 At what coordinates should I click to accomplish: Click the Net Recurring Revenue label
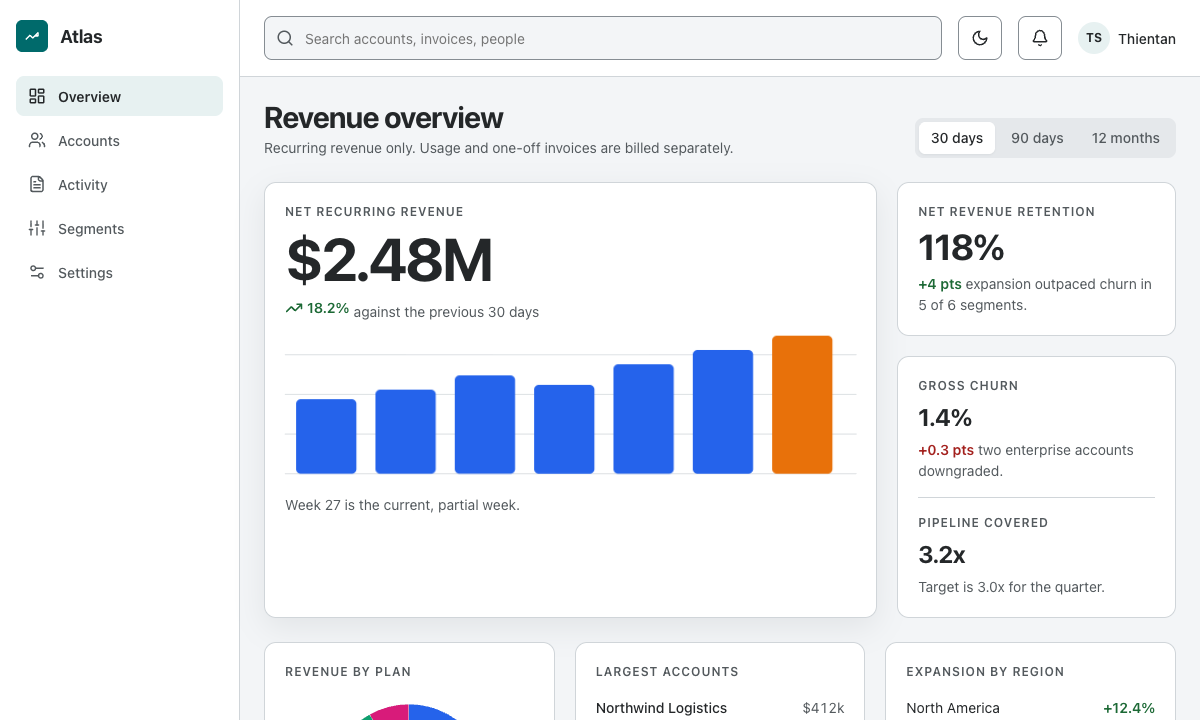point(374,212)
